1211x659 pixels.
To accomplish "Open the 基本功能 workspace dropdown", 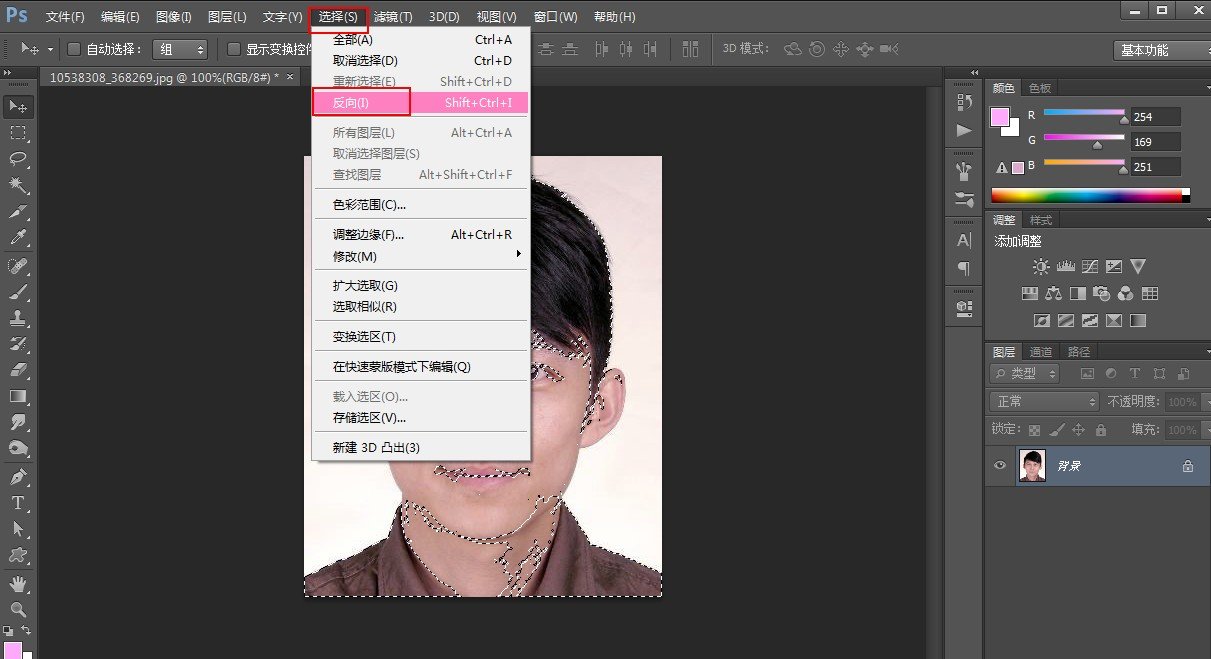I will coord(1160,50).
